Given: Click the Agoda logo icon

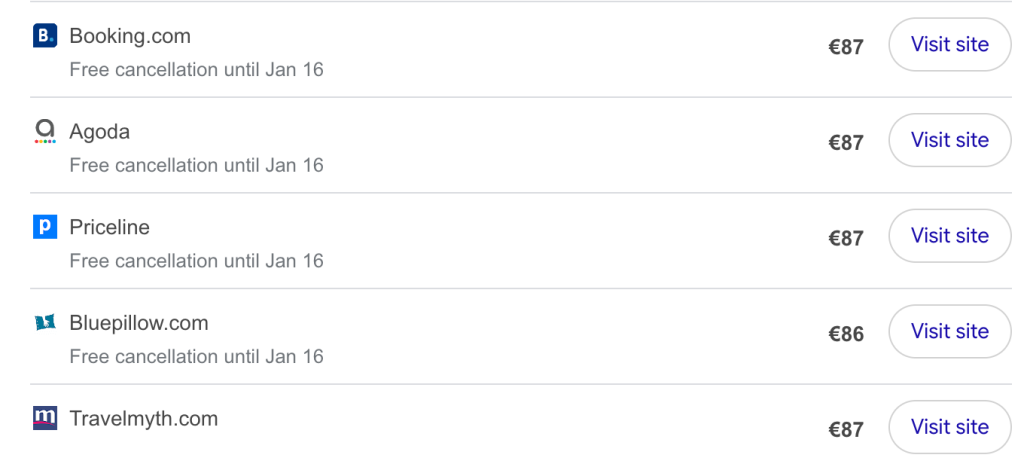Looking at the screenshot, I should 45,131.
